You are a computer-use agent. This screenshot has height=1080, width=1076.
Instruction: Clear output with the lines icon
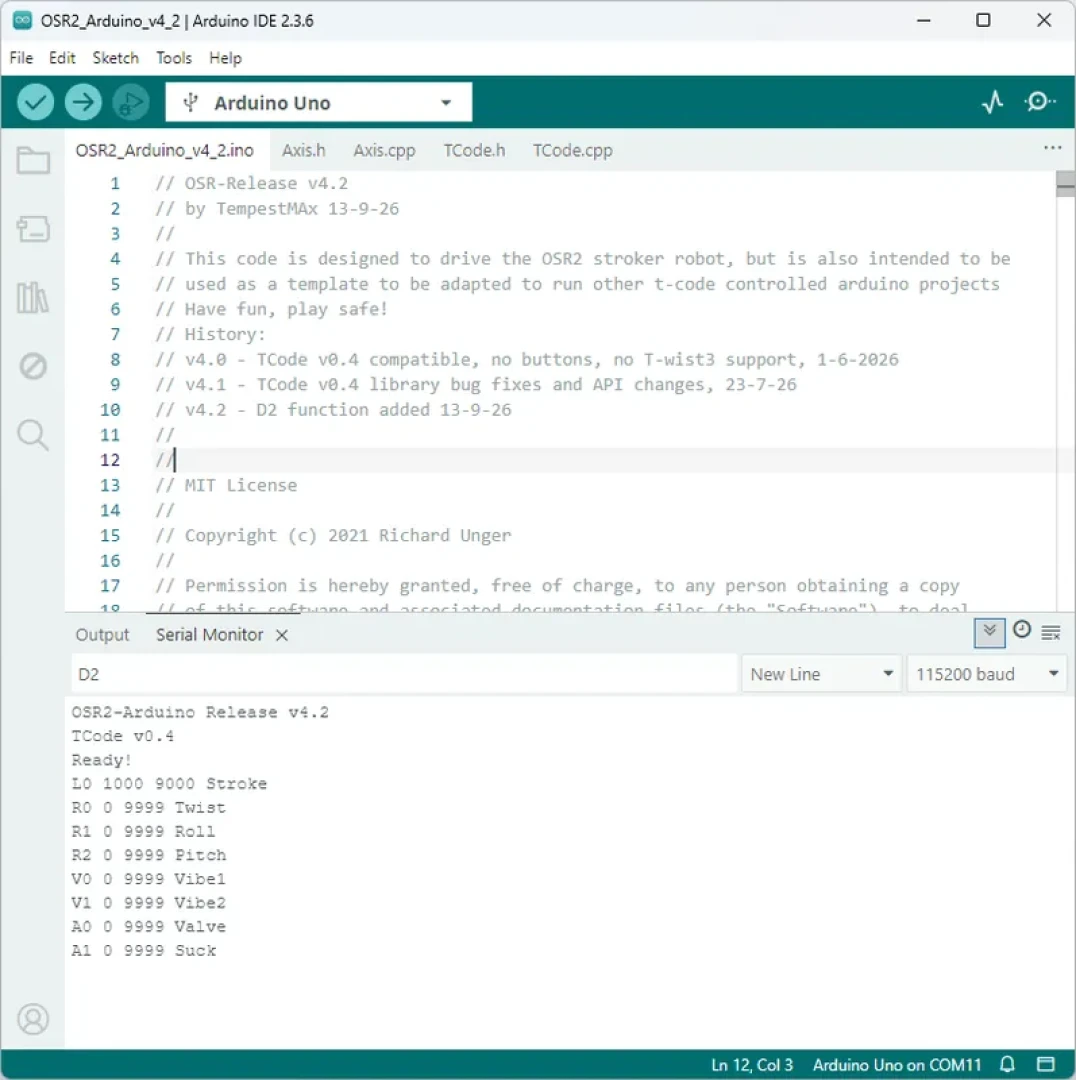(1051, 632)
